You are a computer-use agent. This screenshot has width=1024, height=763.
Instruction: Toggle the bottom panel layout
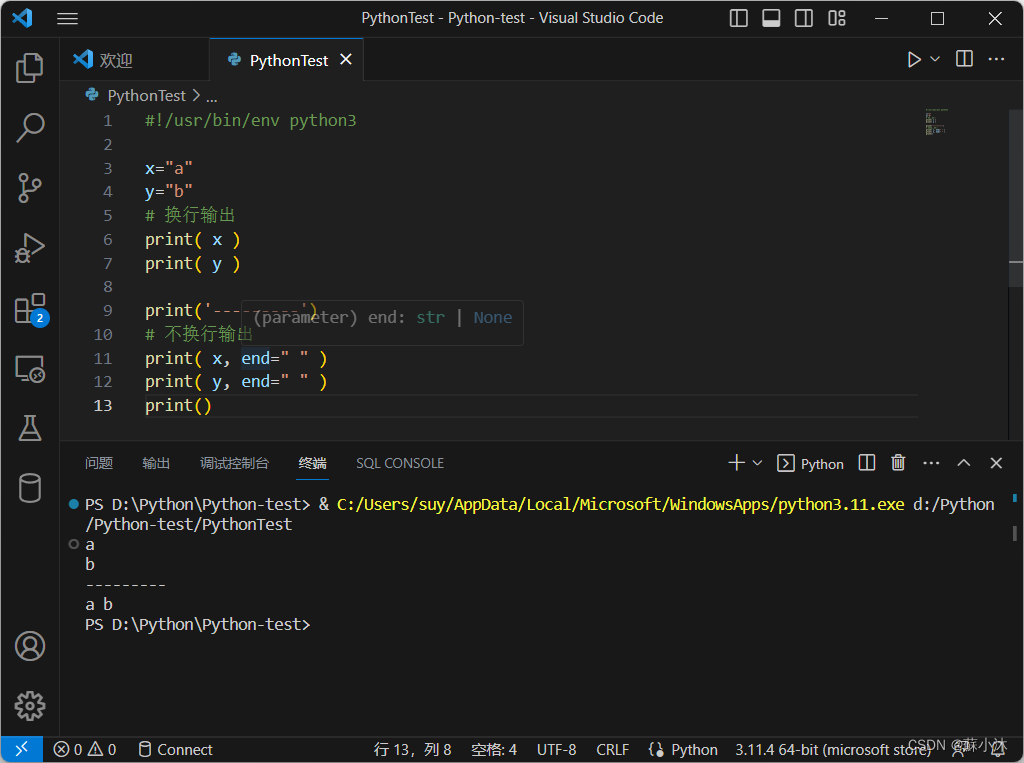point(771,18)
